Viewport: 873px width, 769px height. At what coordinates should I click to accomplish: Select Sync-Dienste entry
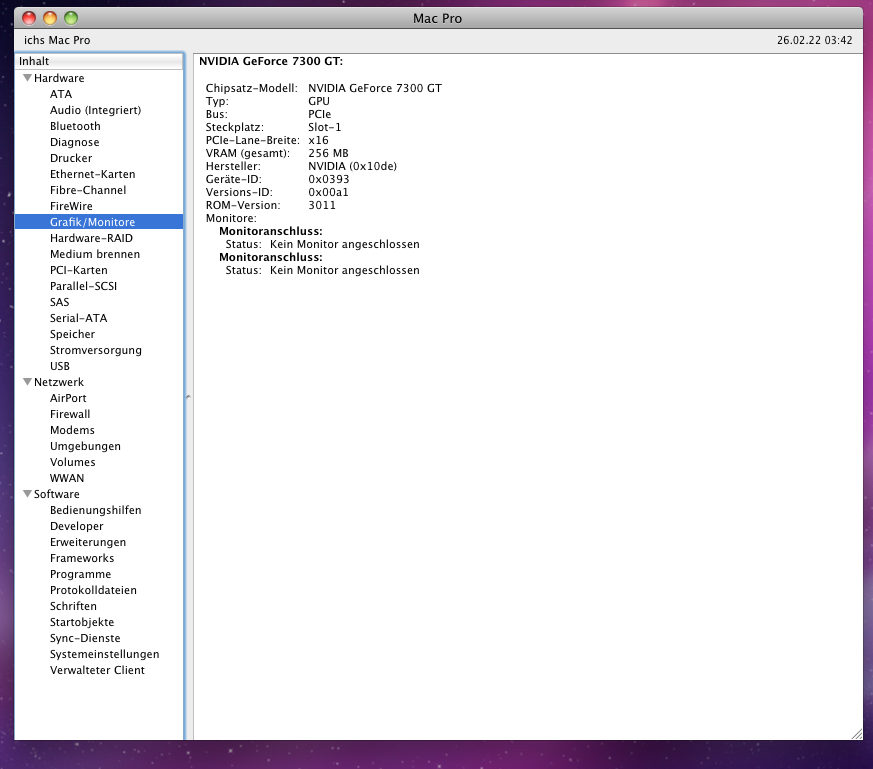click(x=85, y=638)
